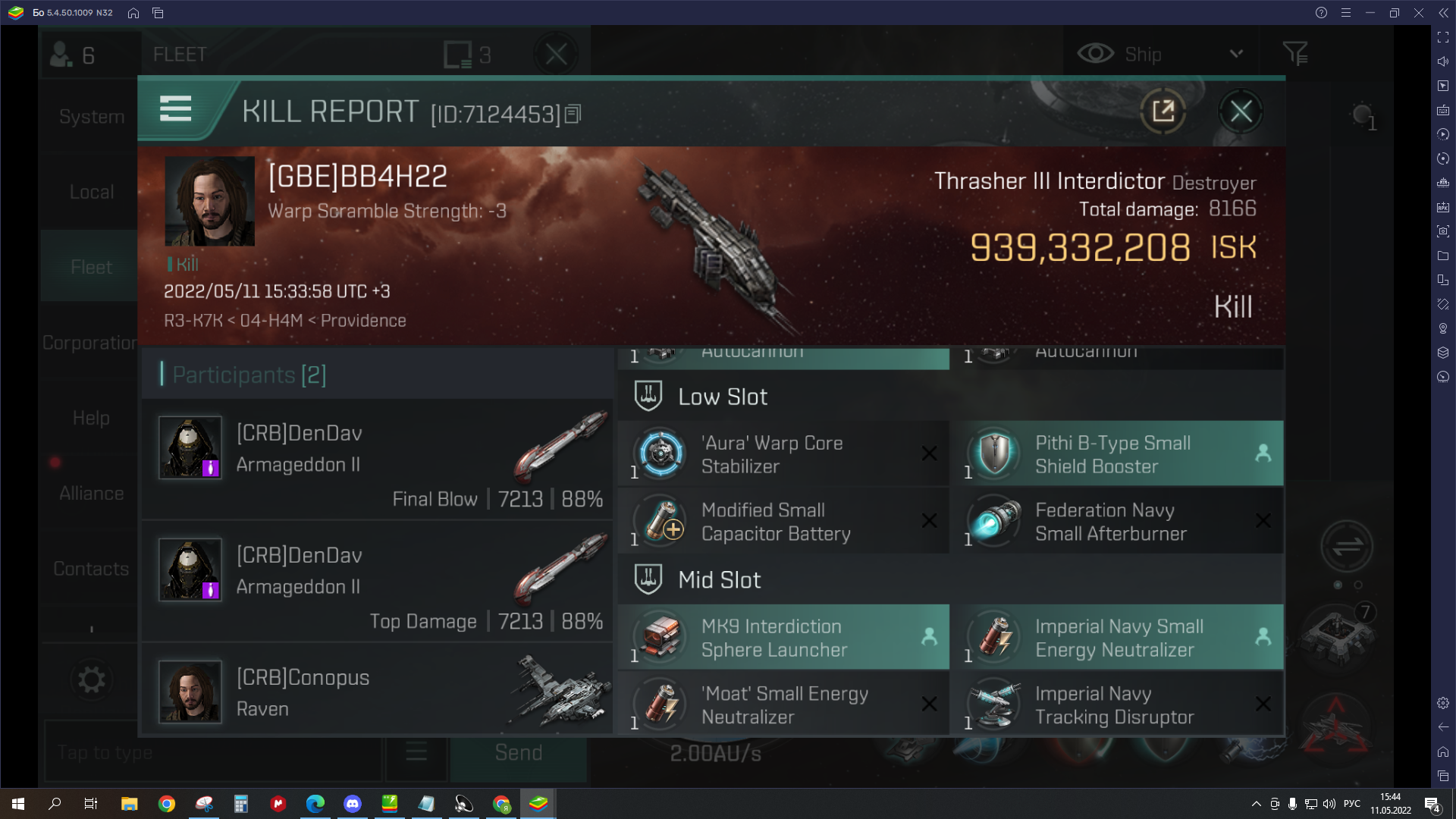
Task: Close the Kill Report window
Action: (x=1244, y=110)
